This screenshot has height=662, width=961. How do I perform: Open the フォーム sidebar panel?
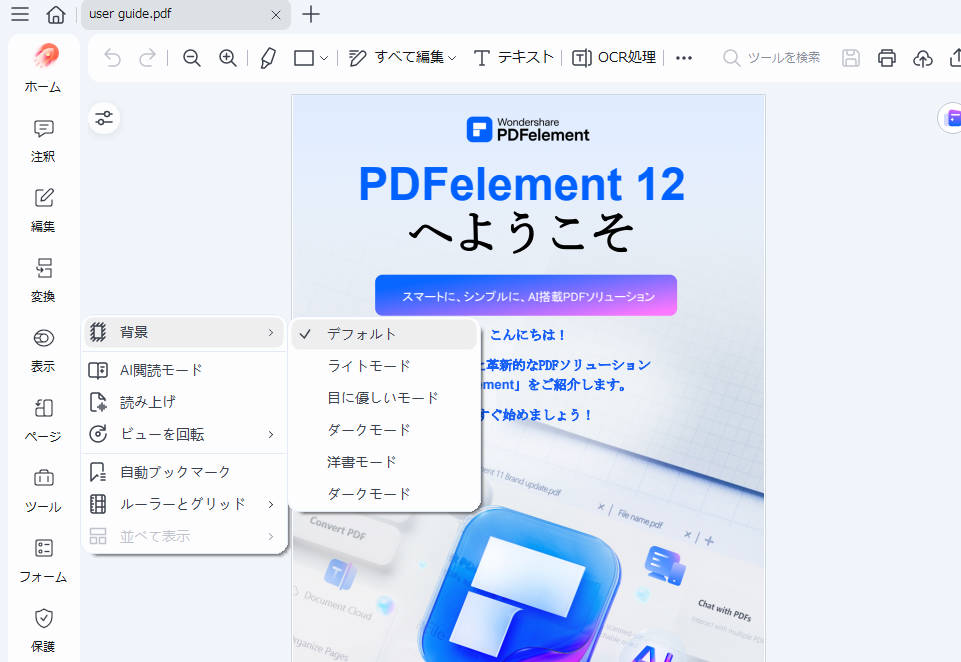[42, 560]
